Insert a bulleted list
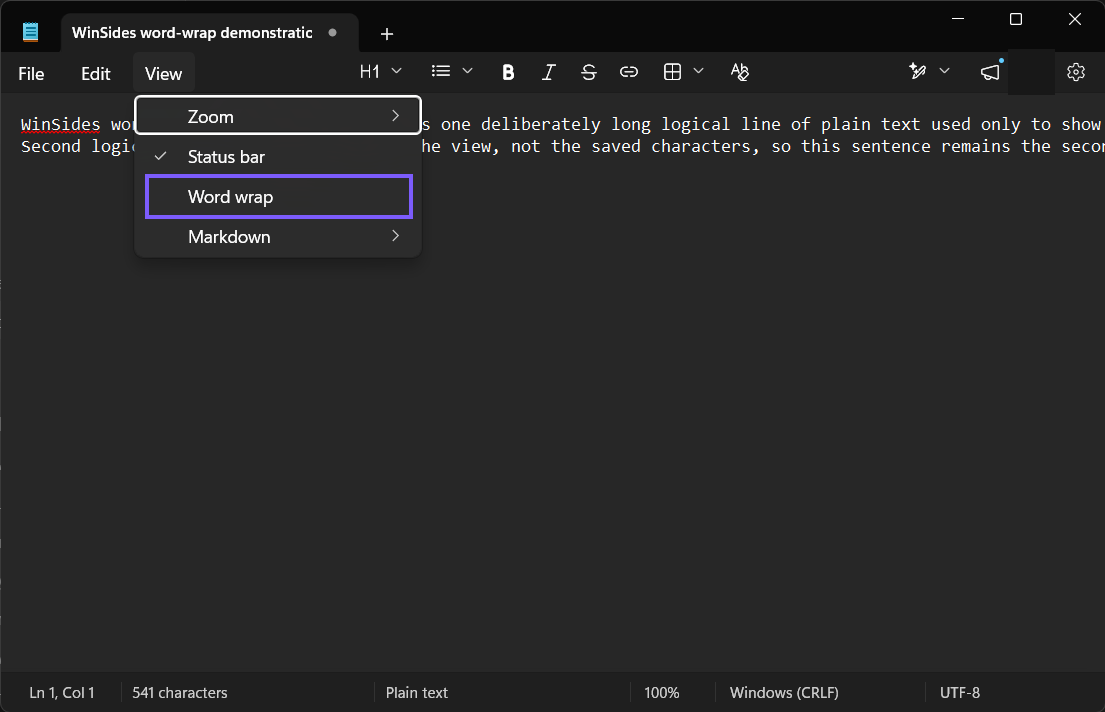The height and width of the screenshot is (712, 1105). pos(440,71)
